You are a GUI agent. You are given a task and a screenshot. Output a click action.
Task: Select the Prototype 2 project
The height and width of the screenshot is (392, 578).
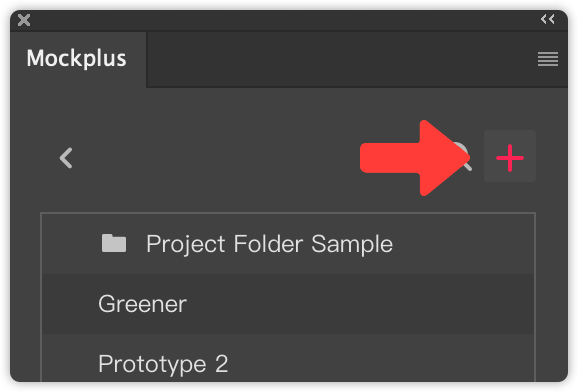coord(288,360)
